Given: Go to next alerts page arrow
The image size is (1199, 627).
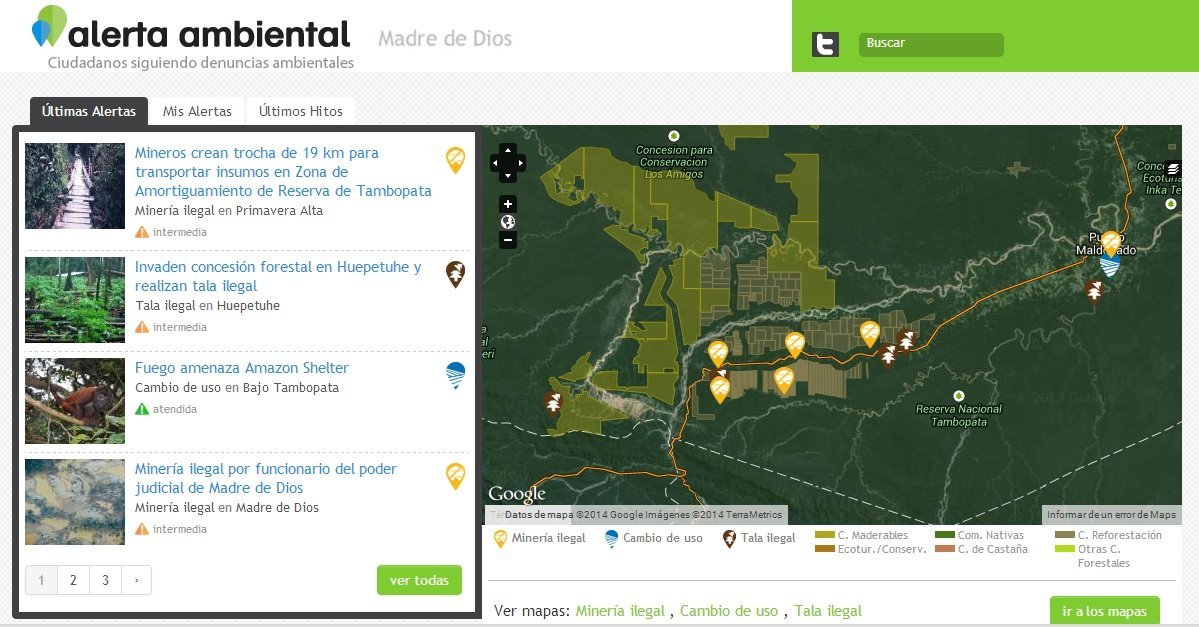Looking at the screenshot, I should pos(136,580).
